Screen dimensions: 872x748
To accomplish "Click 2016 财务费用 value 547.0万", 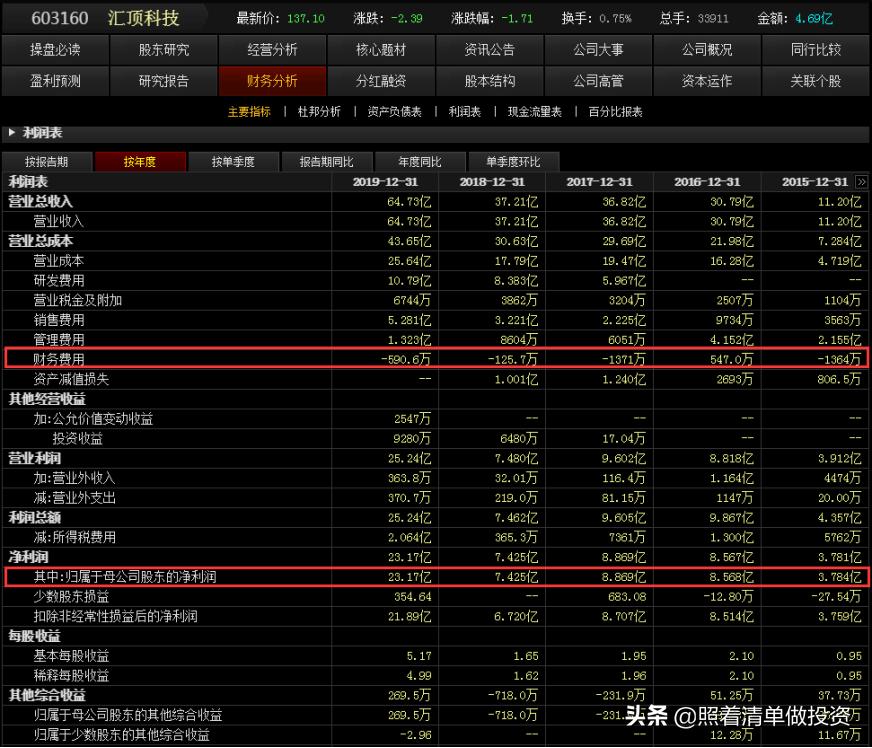I will coord(731,360).
